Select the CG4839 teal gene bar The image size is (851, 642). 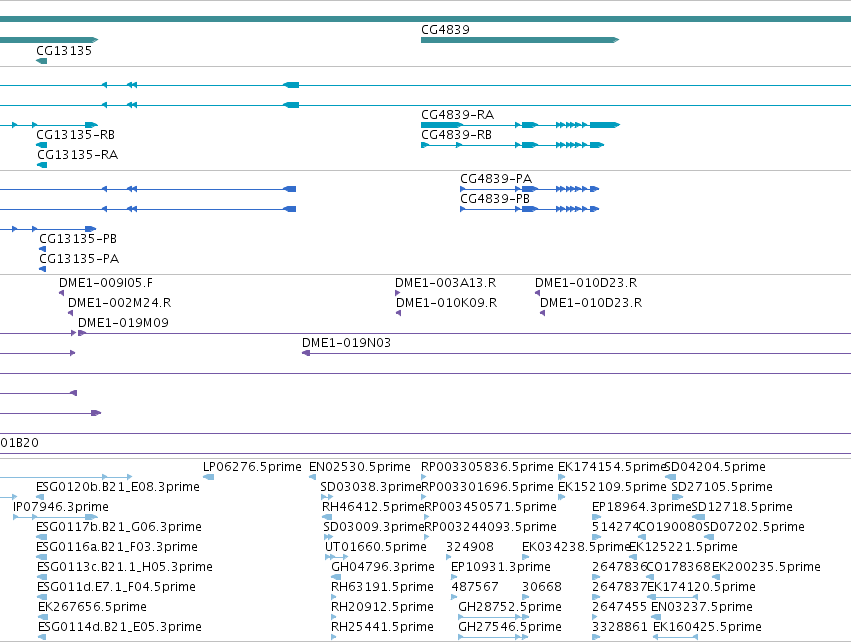pyautogui.click(x=520, y=40)
